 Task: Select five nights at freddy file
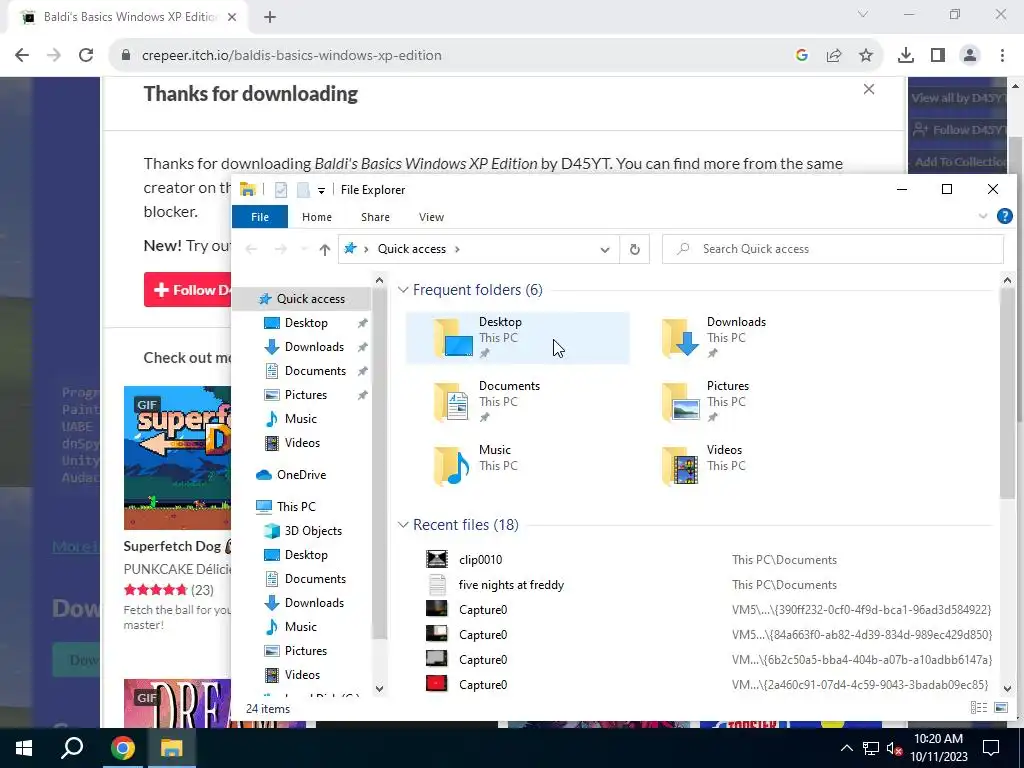coord(511,585)
